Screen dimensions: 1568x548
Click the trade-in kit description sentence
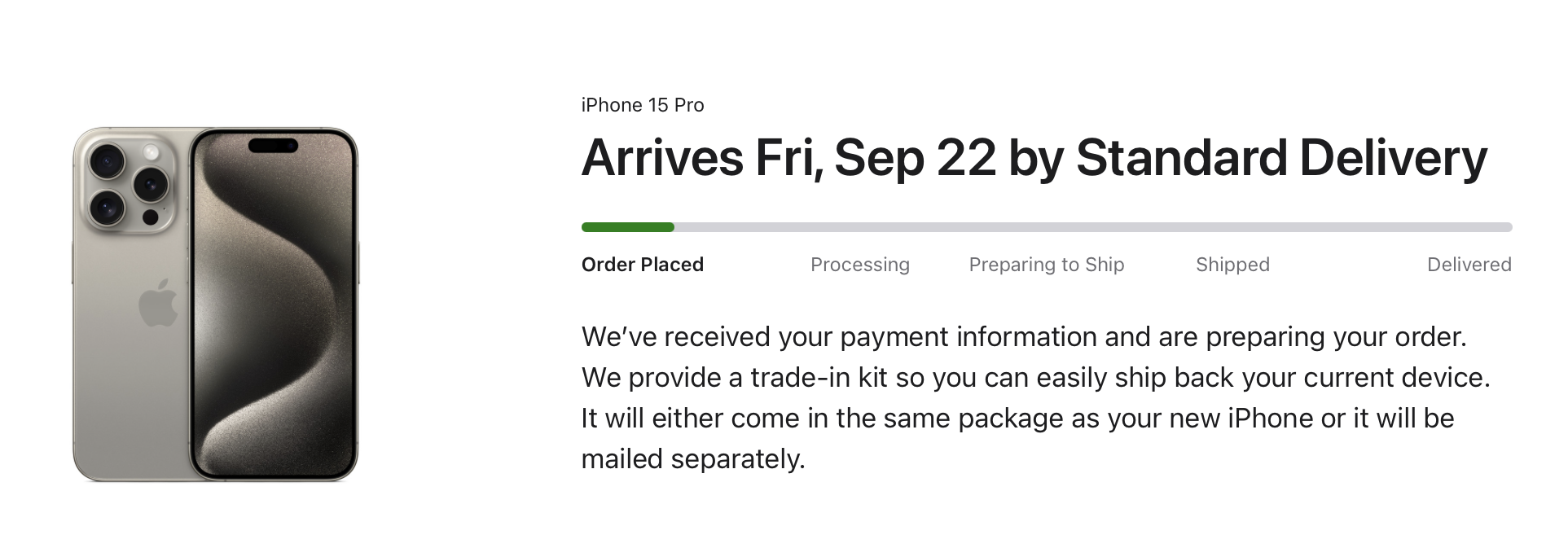click(1035, 377)
